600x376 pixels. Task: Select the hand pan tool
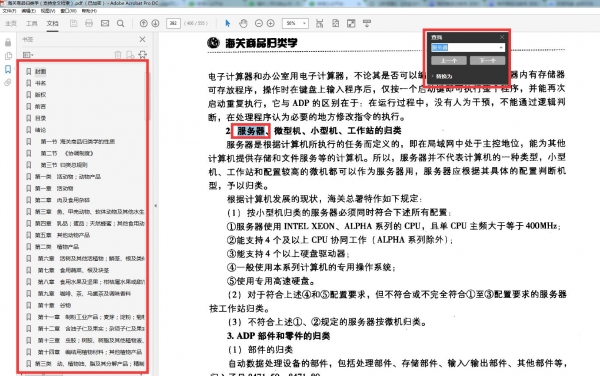click(243, 23)
